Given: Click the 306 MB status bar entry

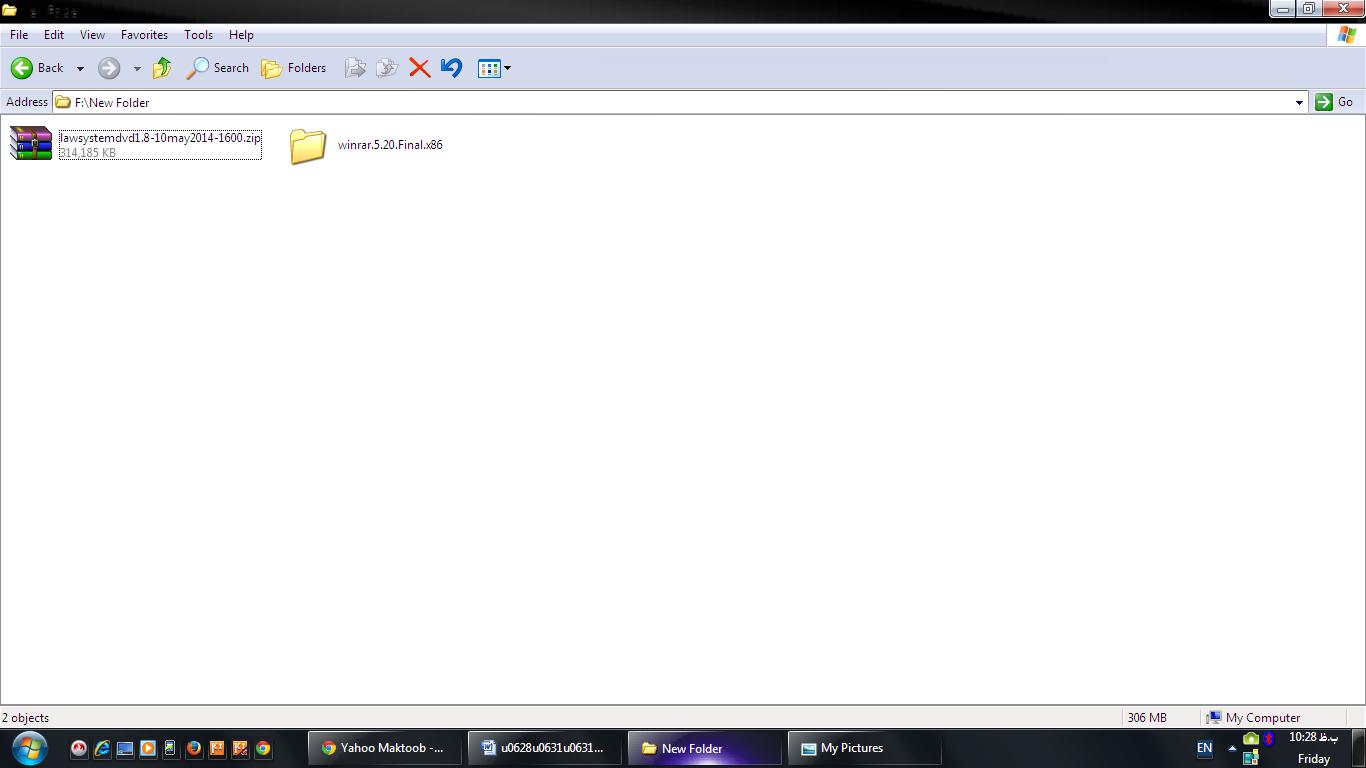Looking at the screenshot, I should coord(1147,718).
